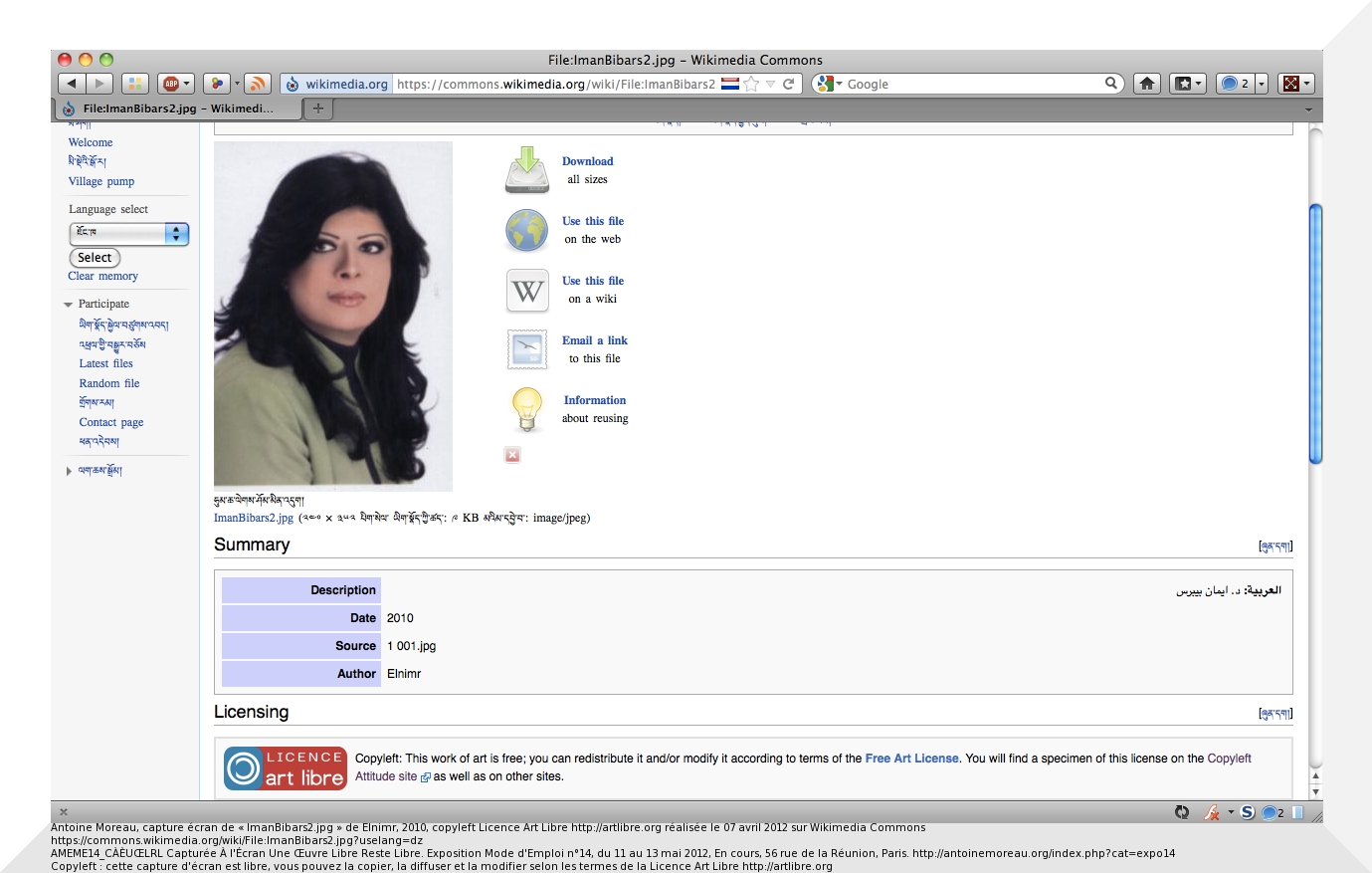Image resolution: width=1372 pixels, height=873 pixels.
Task: Reload the page with the refresh arrow
Action: coord(788,84)
